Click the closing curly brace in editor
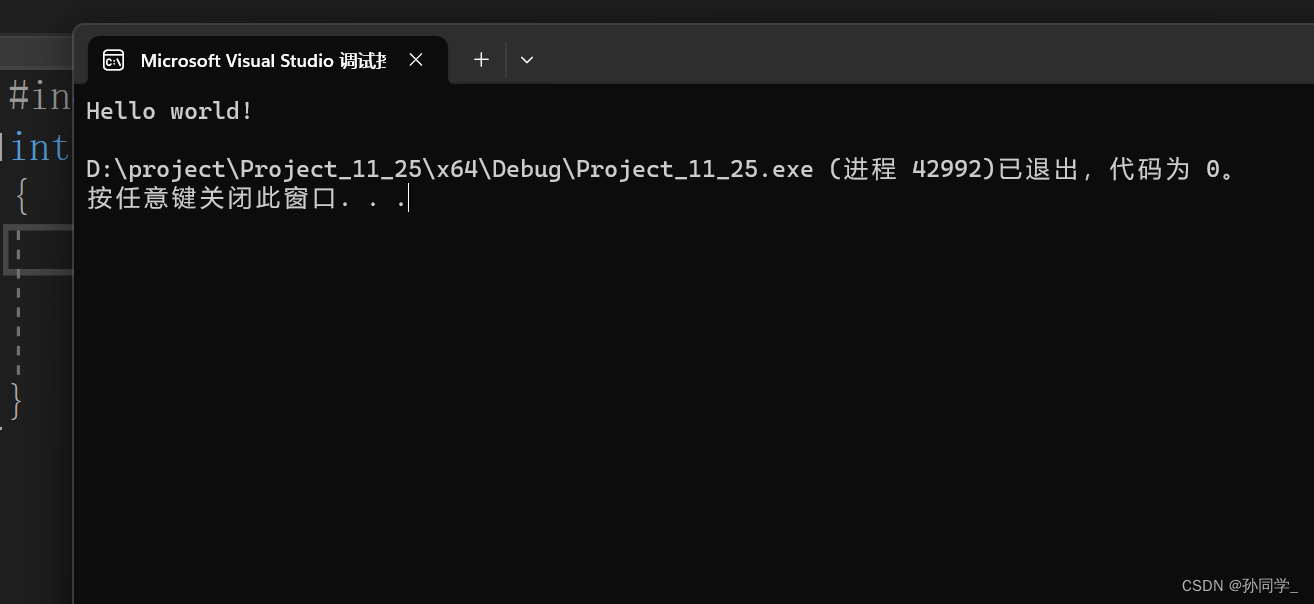 16,400
